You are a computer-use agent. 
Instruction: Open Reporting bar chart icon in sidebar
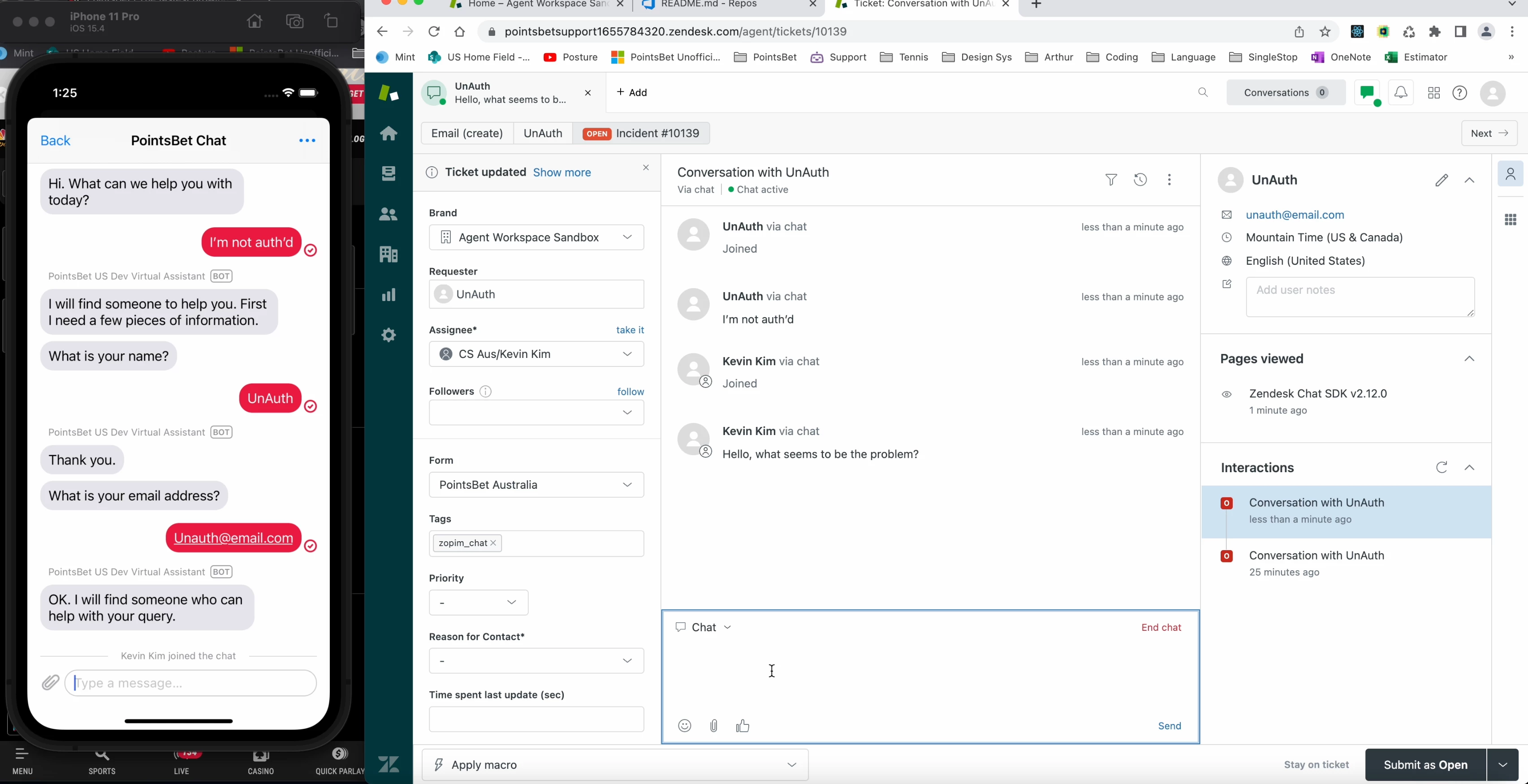click(x=388, y=295)
